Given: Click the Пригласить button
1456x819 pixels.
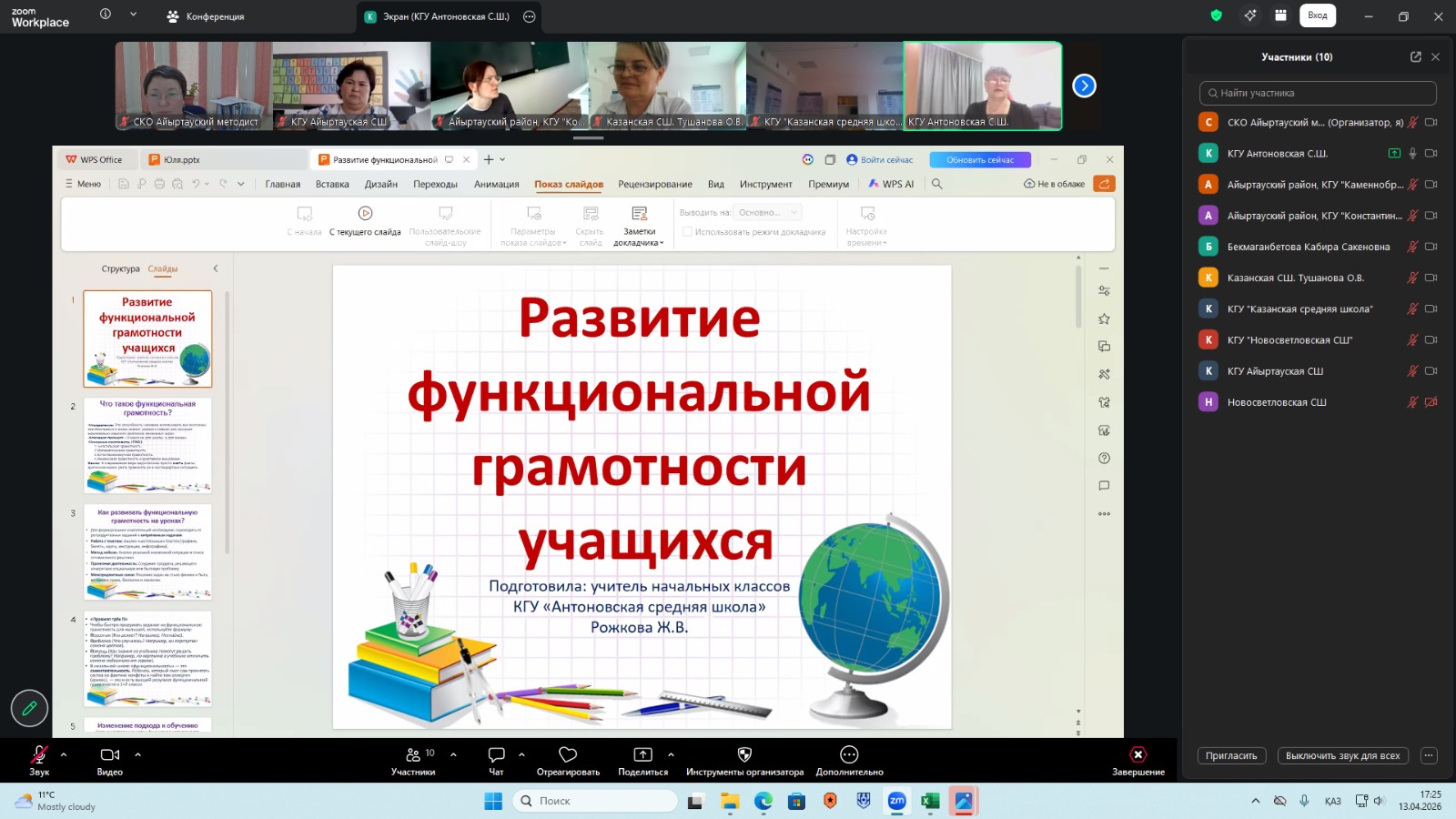Looking at the screenshot, I should 1231,756.
